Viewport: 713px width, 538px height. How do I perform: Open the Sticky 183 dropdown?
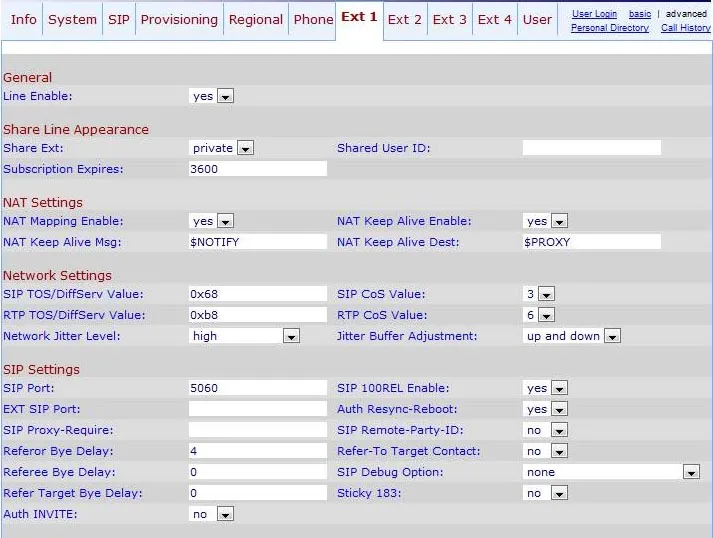point(545,493)
